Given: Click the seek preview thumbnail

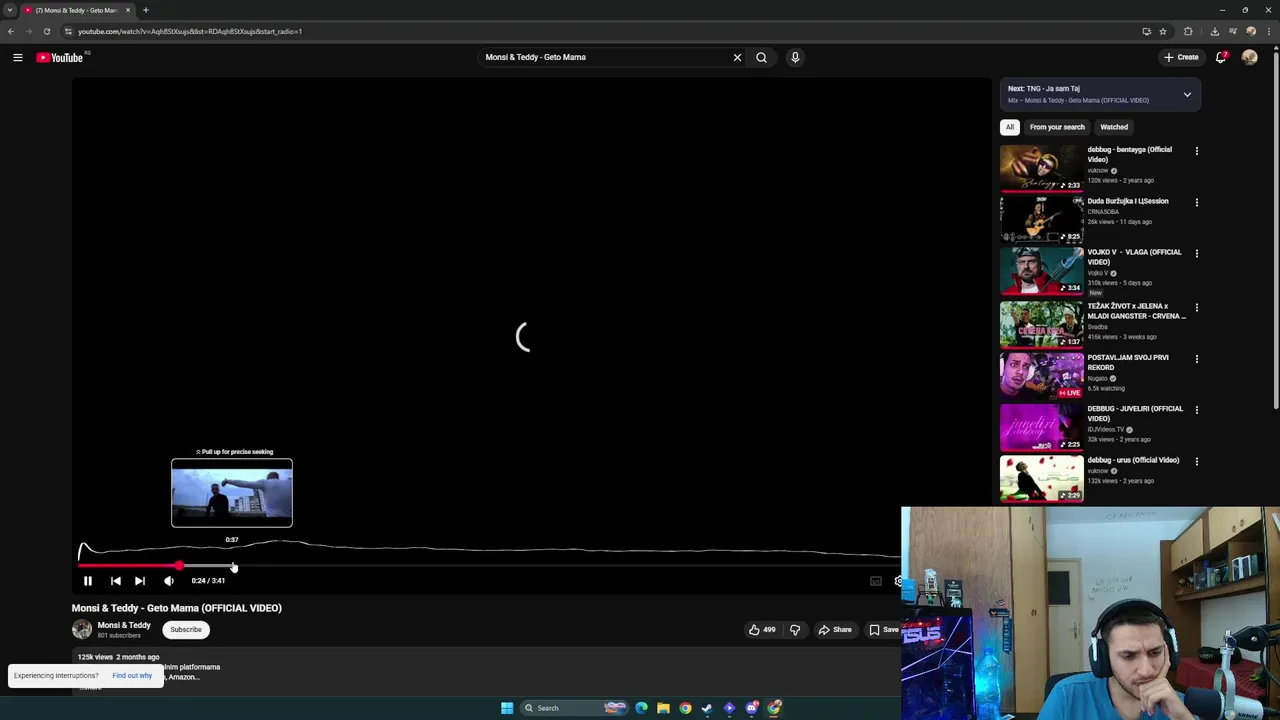Looking at the screenshot, I should point(232,493).
